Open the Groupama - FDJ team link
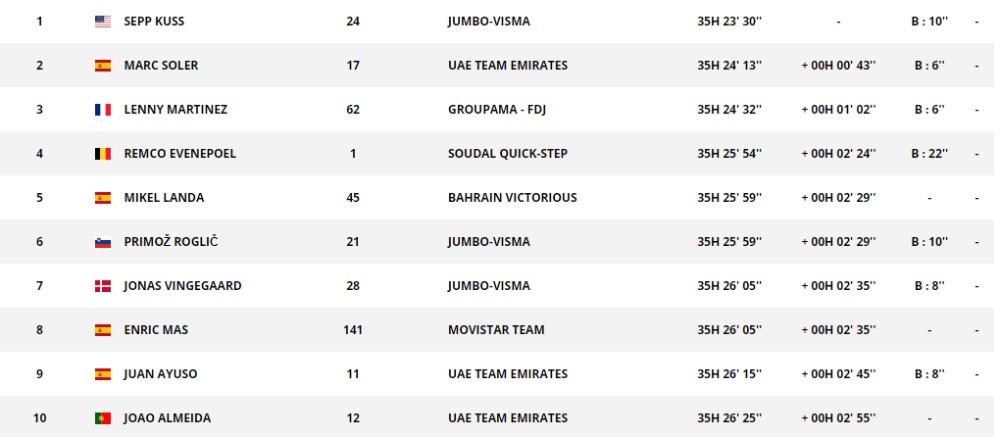The image size is (1000, 437). tap(497, 110)
